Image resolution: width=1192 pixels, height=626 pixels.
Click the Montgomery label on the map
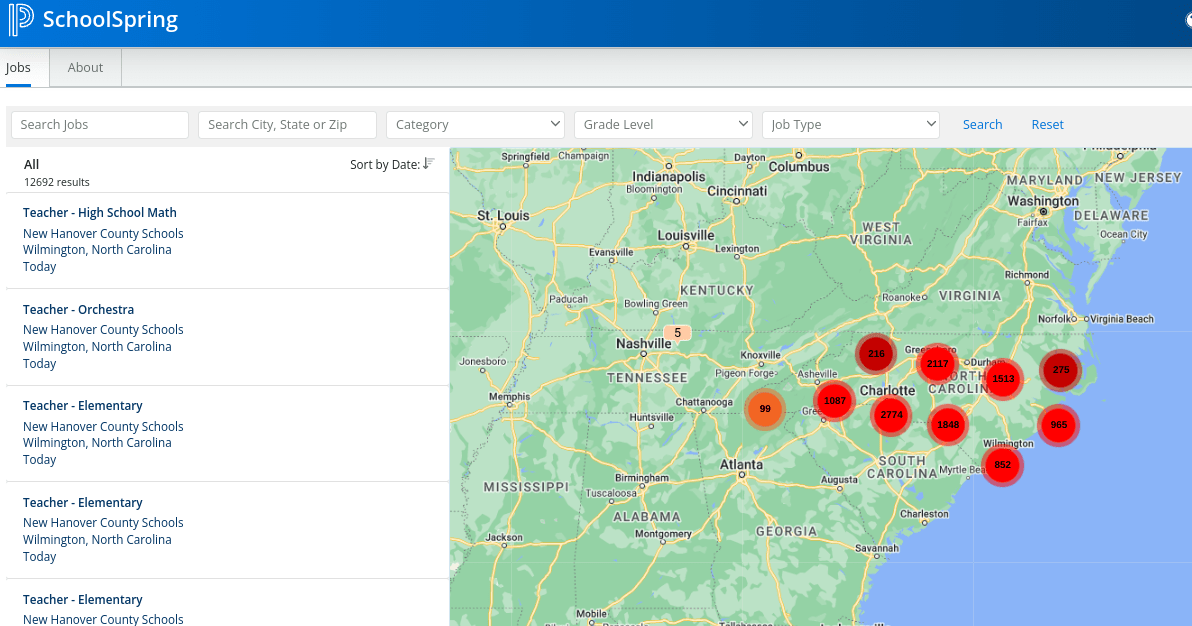pyautogui.click(x=663, y=533)
